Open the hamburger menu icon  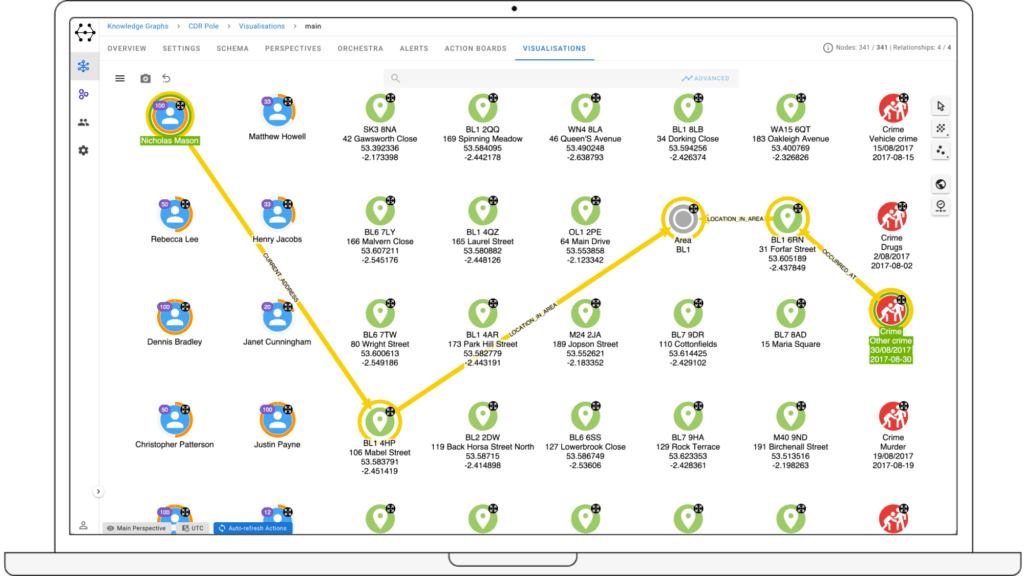(x=120, y=78)
